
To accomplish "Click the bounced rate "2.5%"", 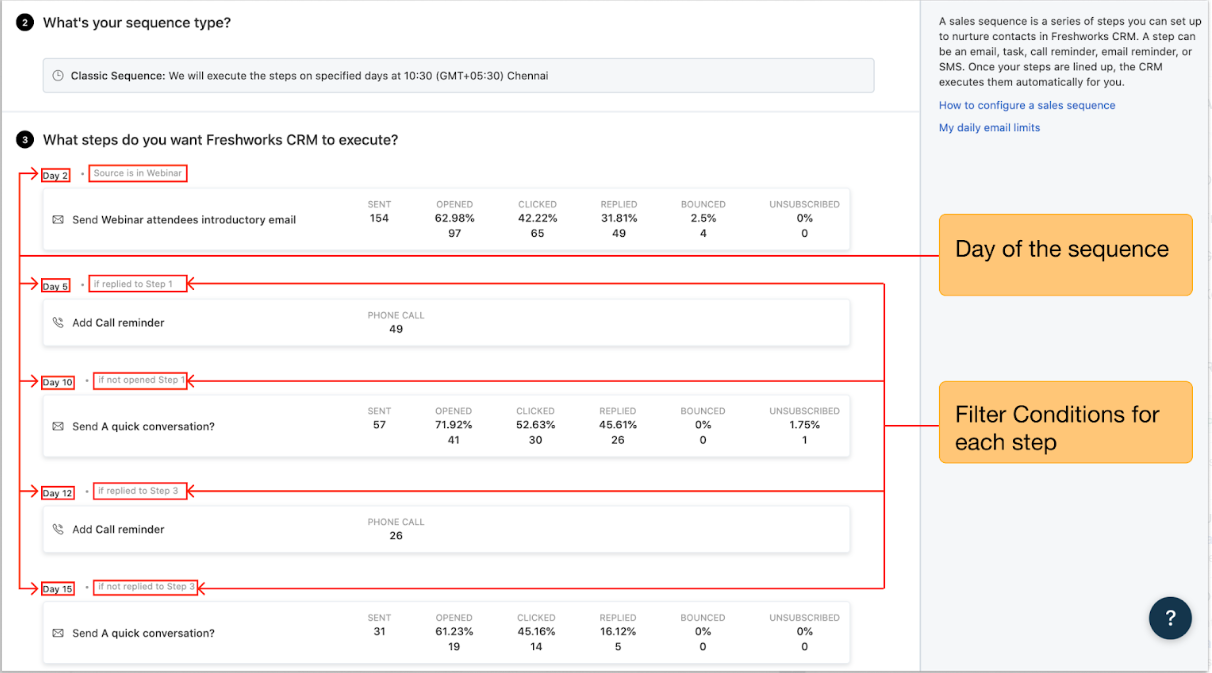I will click(703, 218).
